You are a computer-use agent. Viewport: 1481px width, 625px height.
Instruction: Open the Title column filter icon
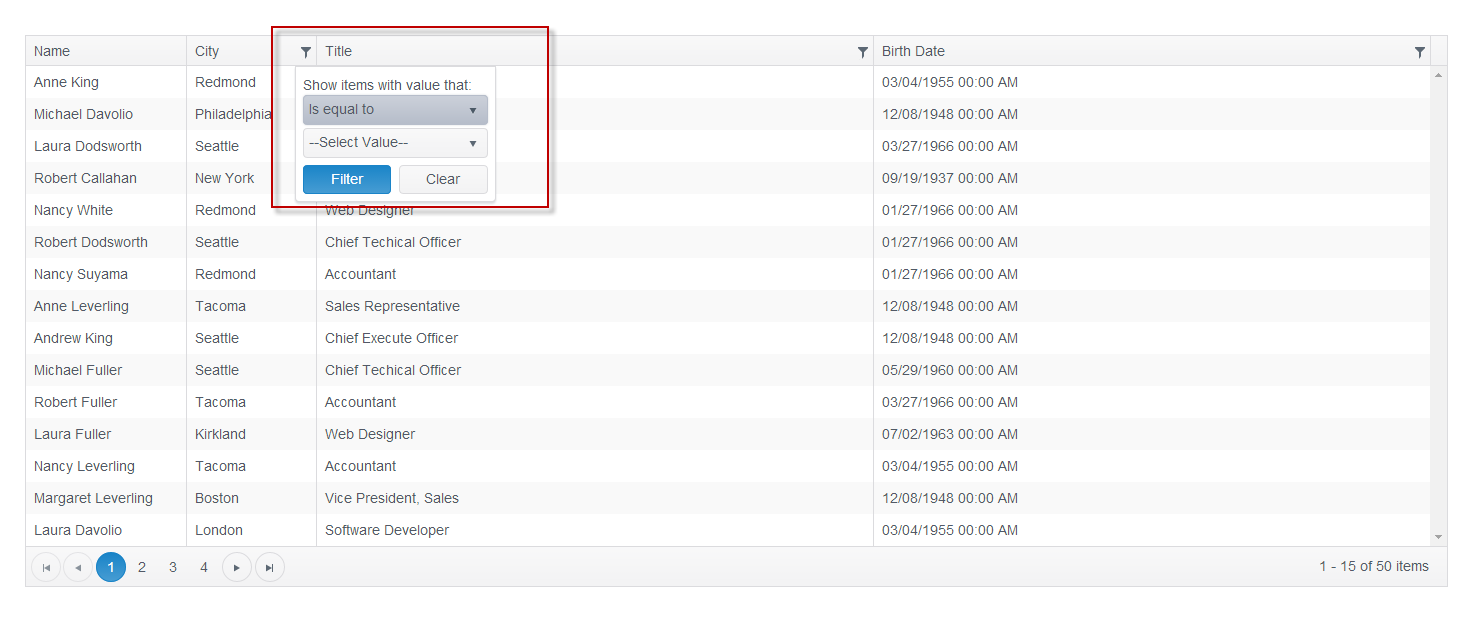pyautogui.click(x=862, y=52)
